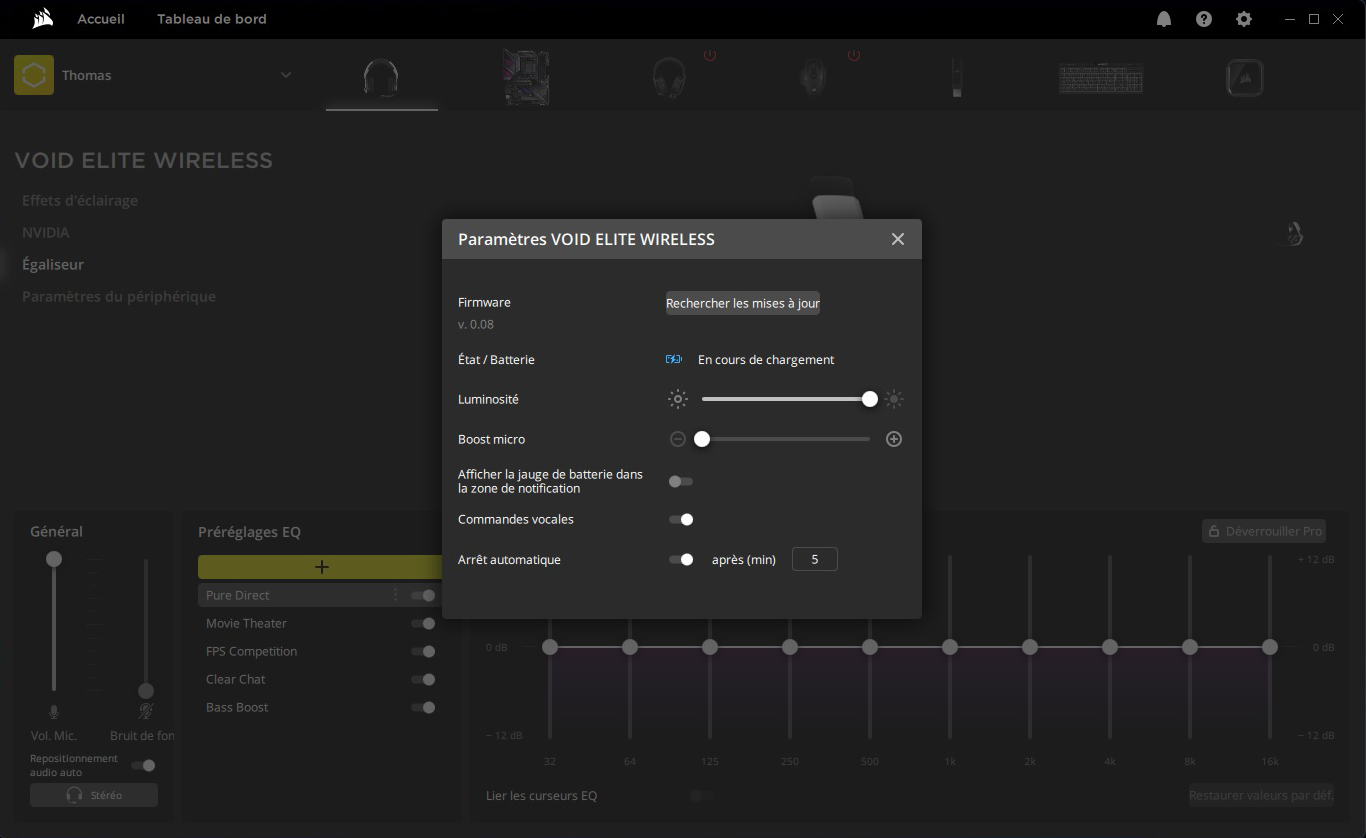
Task: Click the 250 Hz EQ band slider handle
Action: tap(790, 647)
